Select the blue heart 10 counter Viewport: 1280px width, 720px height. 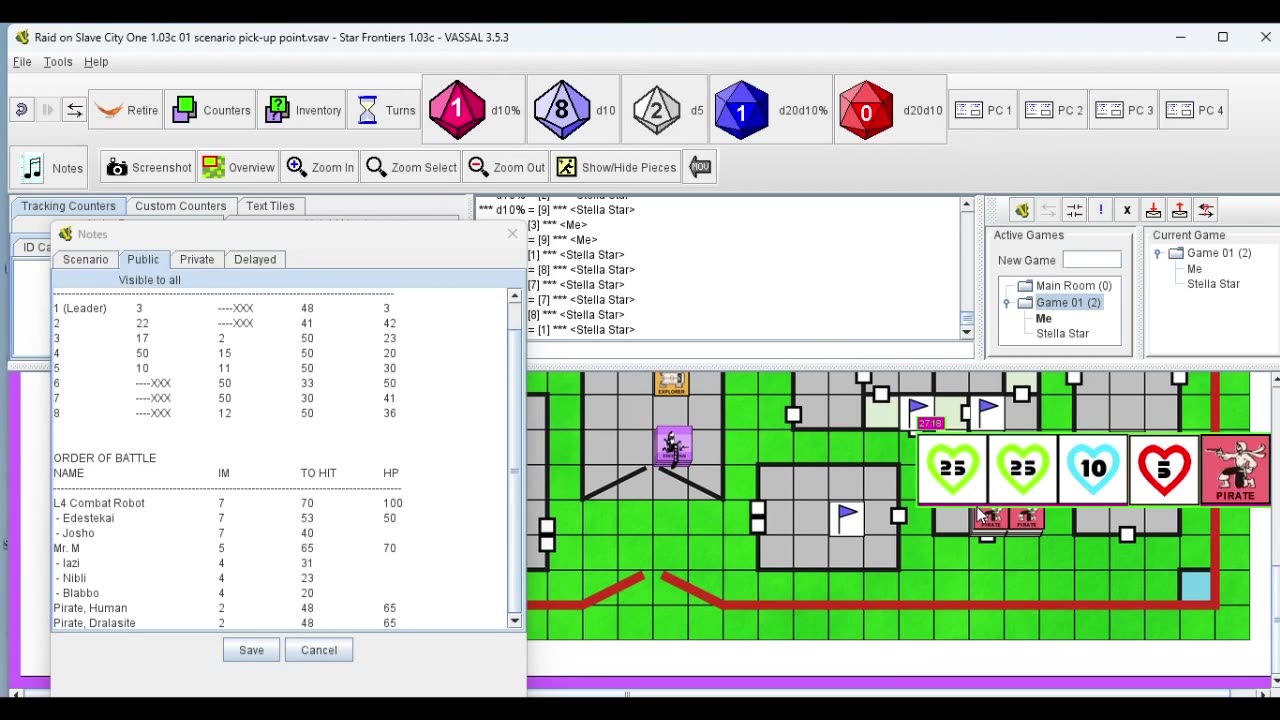1094,468
